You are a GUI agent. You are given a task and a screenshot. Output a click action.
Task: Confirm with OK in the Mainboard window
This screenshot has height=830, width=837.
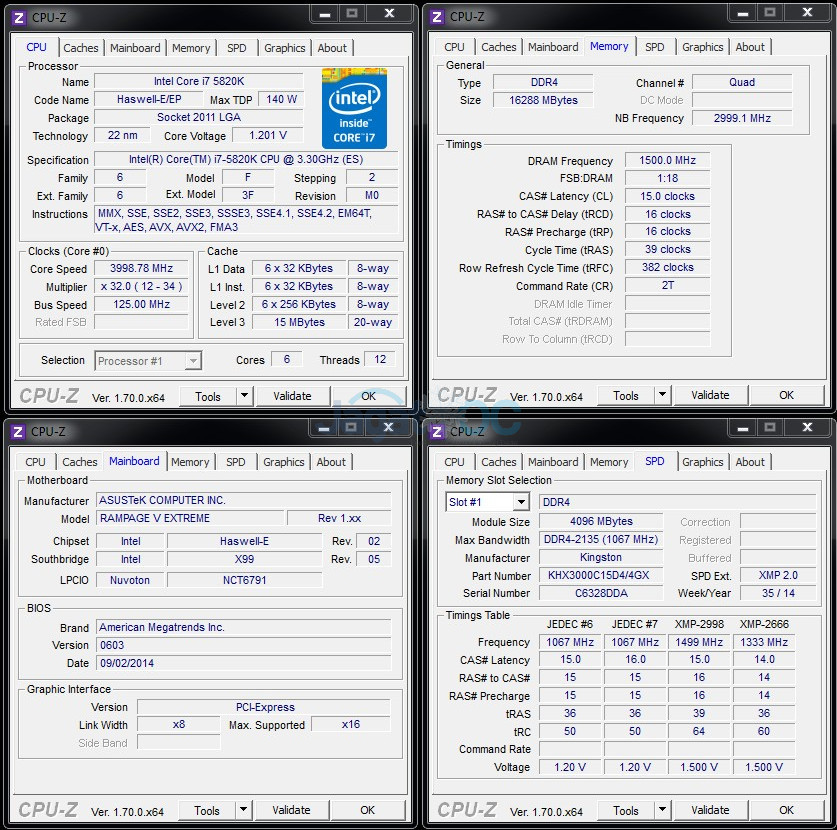[367, 810]
